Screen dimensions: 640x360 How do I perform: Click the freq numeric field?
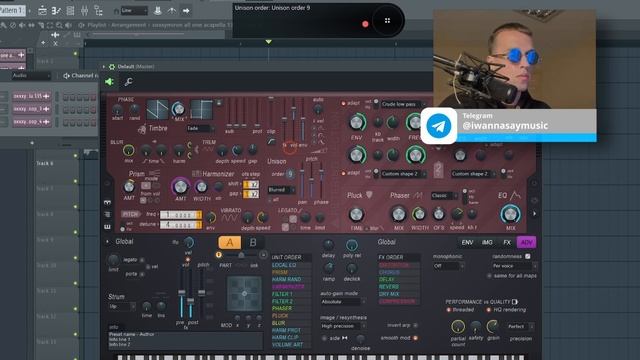[x=181, y=215]
